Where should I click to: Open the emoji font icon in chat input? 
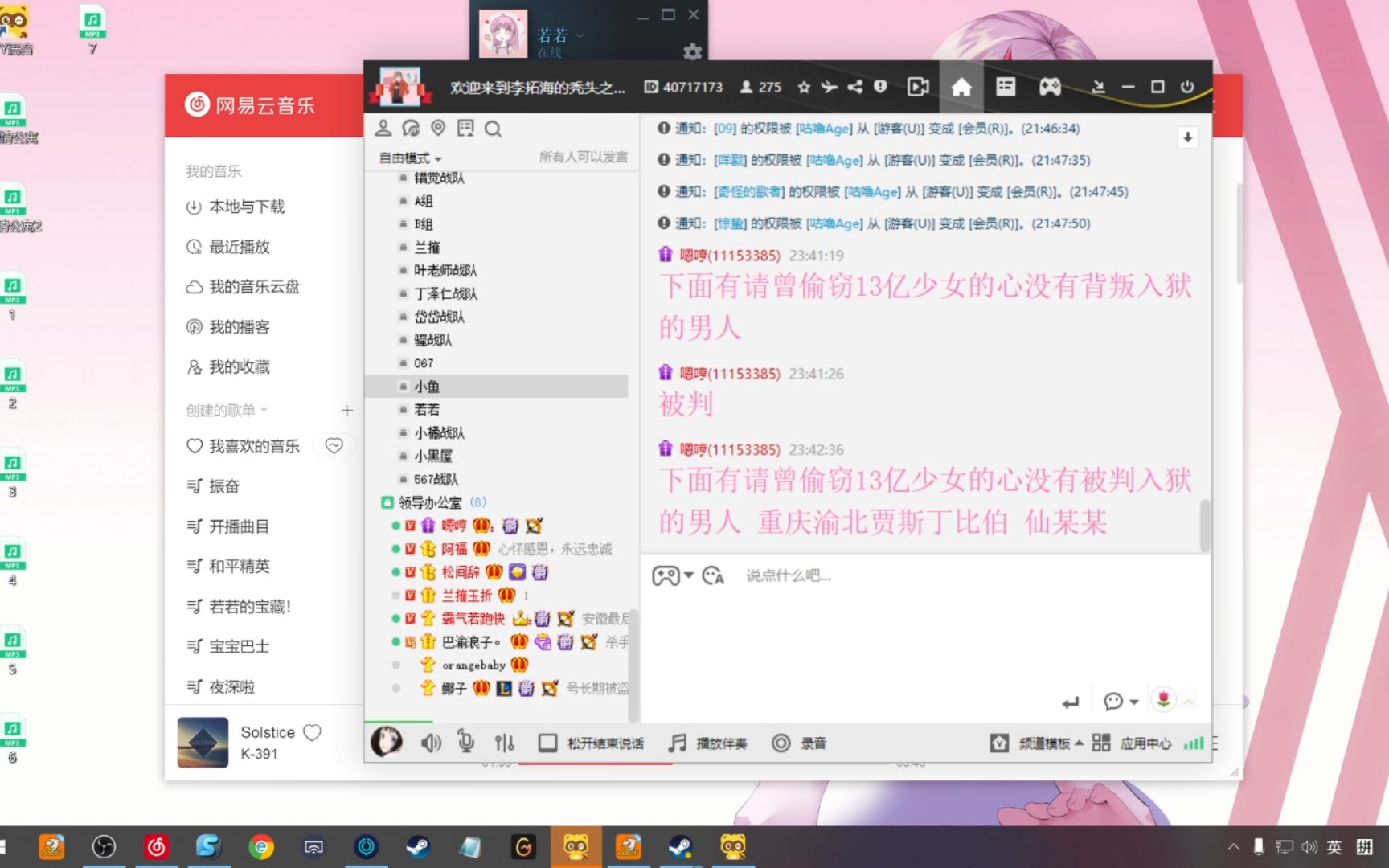pos(713,575)
